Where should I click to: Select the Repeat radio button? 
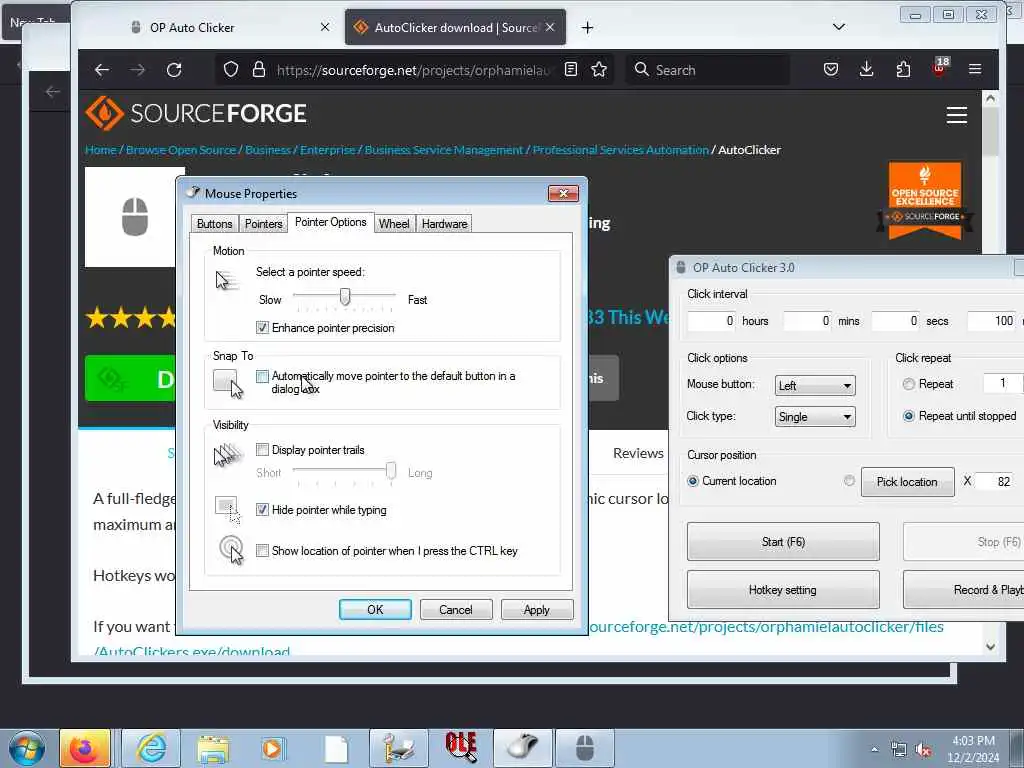pos(908,384)
